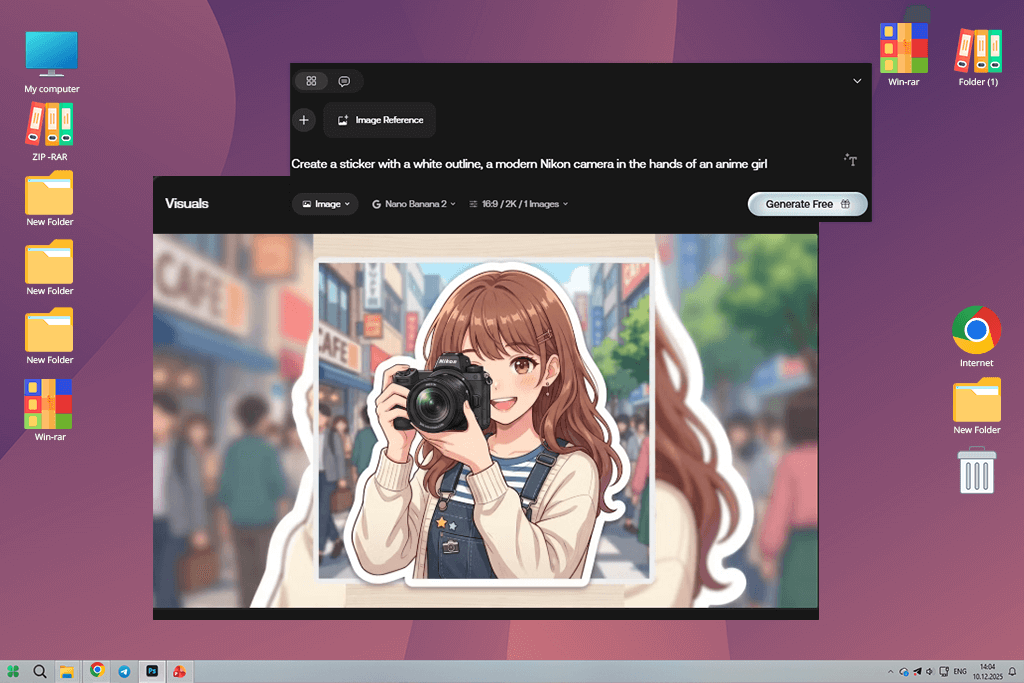Select the Win-rar icon beside Folder (1)
The width and height of the screenshot is (1024, 683).
(903, 55)
